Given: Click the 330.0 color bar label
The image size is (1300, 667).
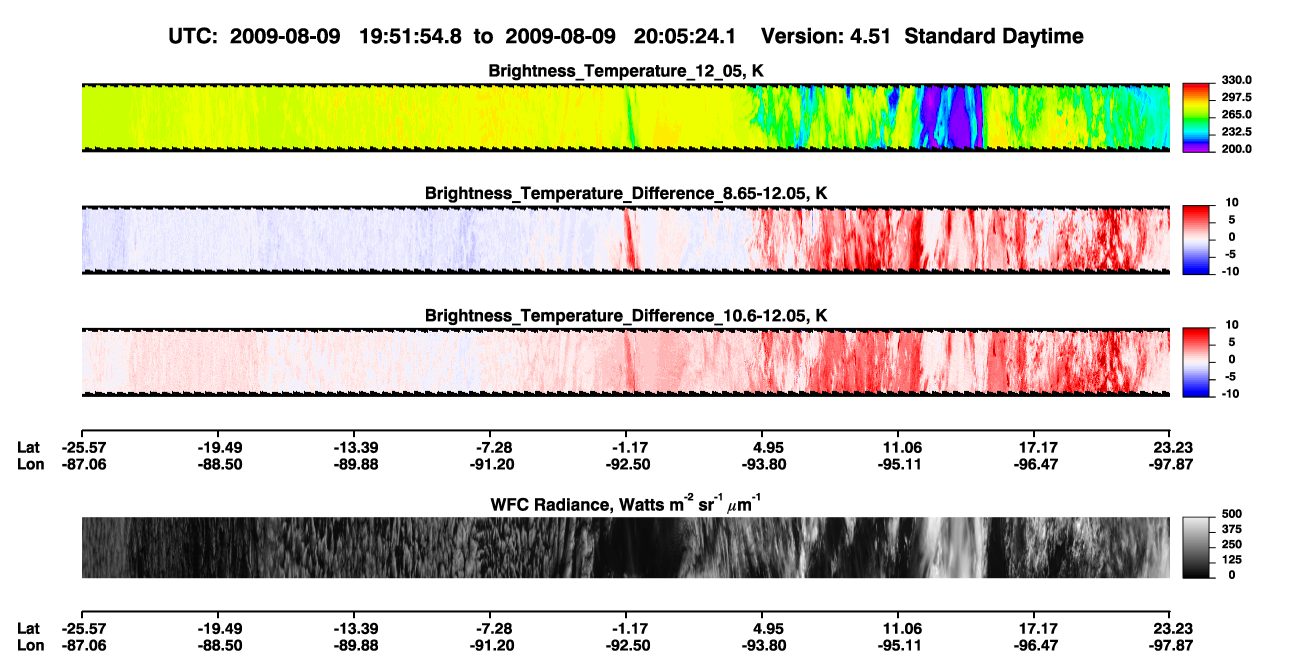Looking at the screenshot, I should pos(1238,80).
